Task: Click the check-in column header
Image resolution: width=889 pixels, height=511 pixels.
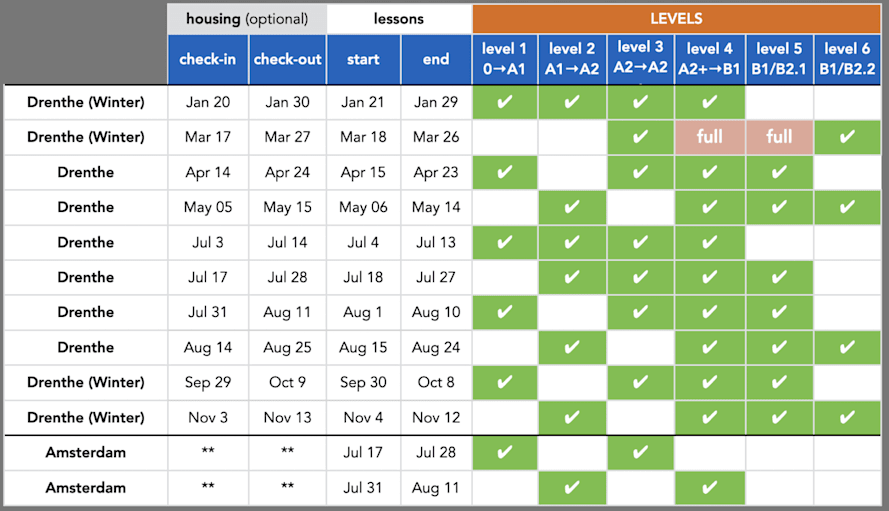Action: coord(208,60)
